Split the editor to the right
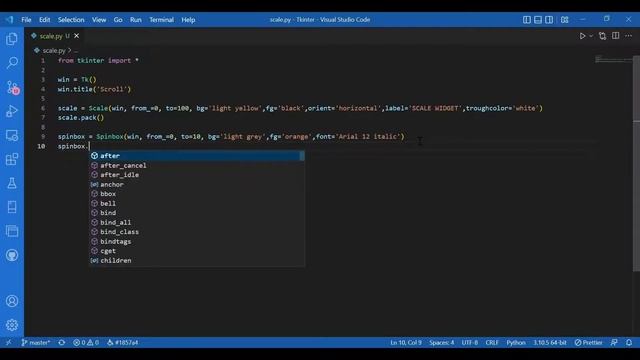 [x=616, y=36]
